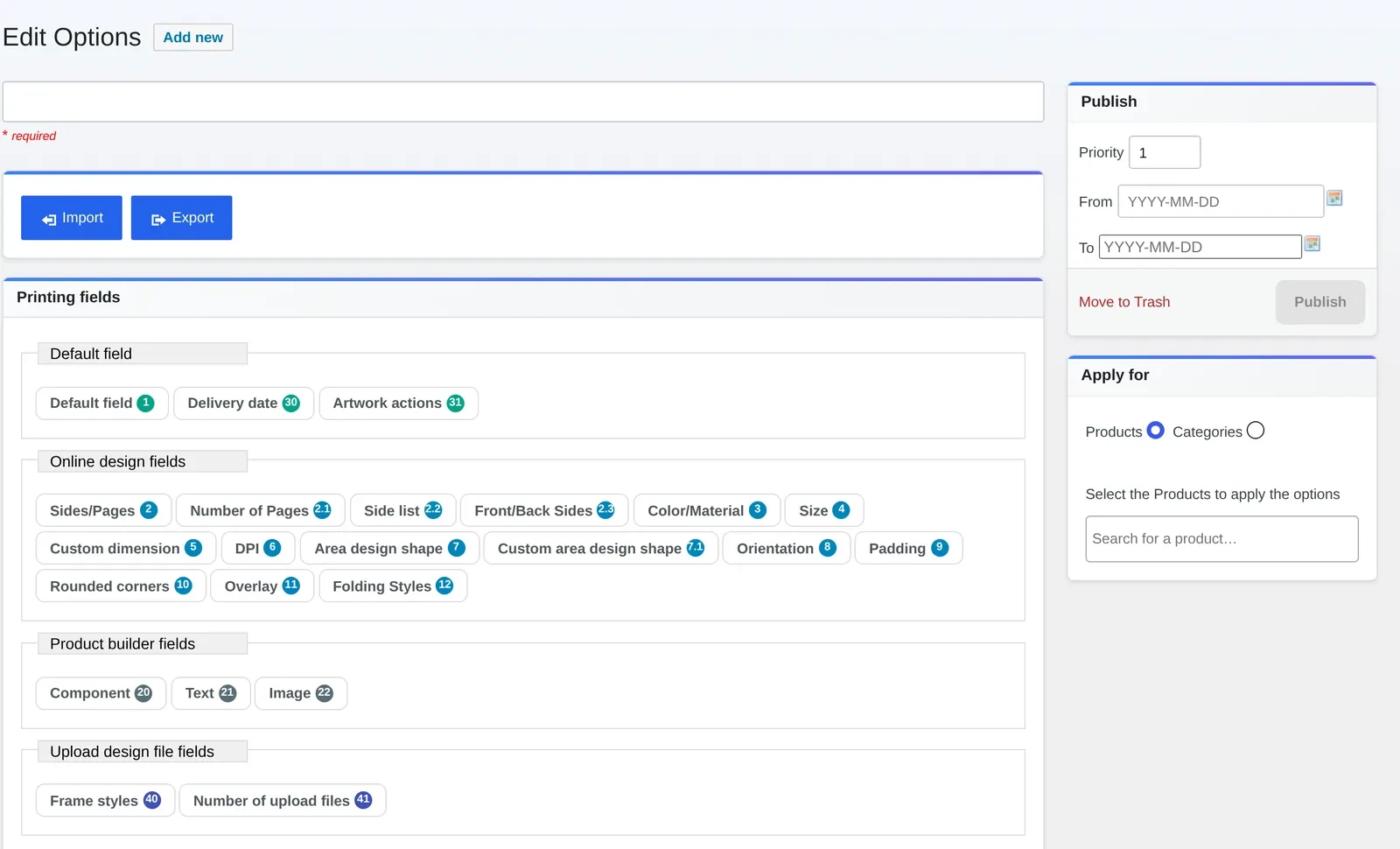Focus the option title input field
The height and width of the screenshot is (849, 1400).
pyautogui.click(x=523, y=102)
